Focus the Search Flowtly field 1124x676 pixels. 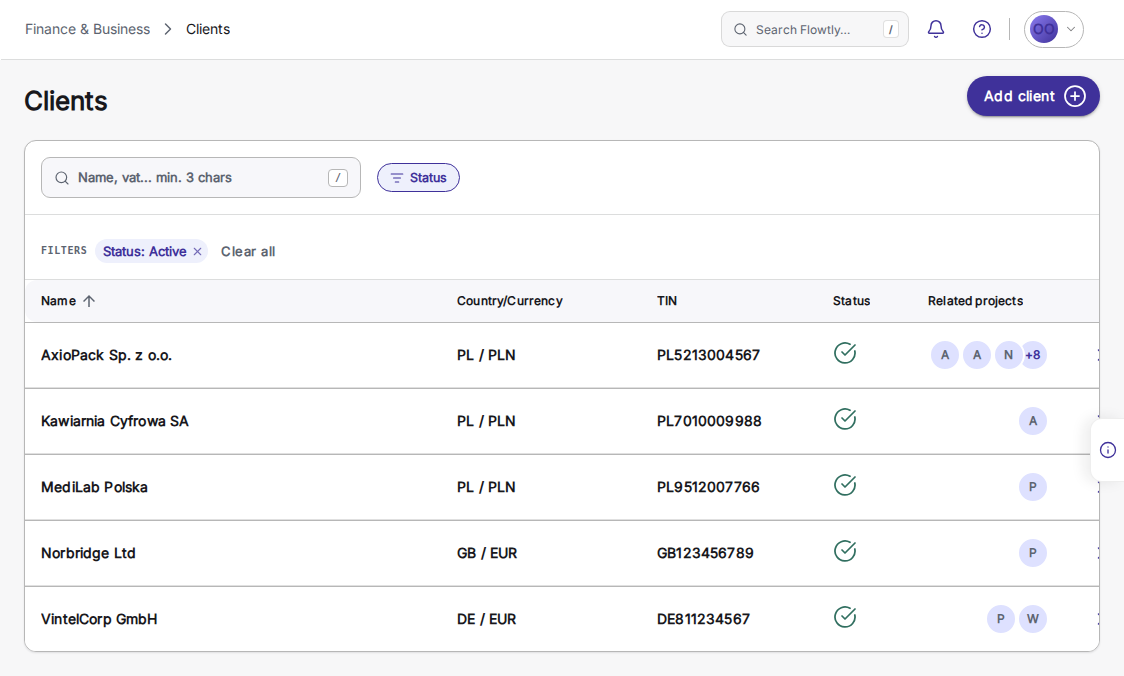(814, 29)
